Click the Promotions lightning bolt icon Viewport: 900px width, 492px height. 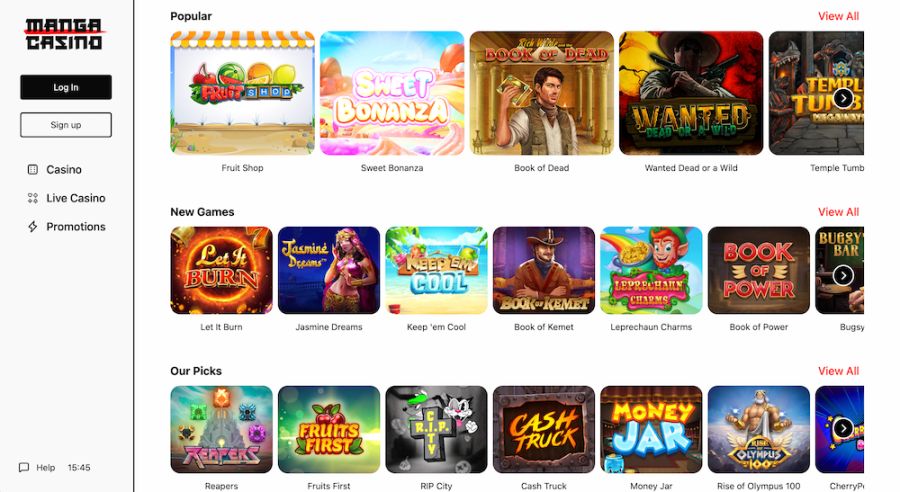coord(33,227)
